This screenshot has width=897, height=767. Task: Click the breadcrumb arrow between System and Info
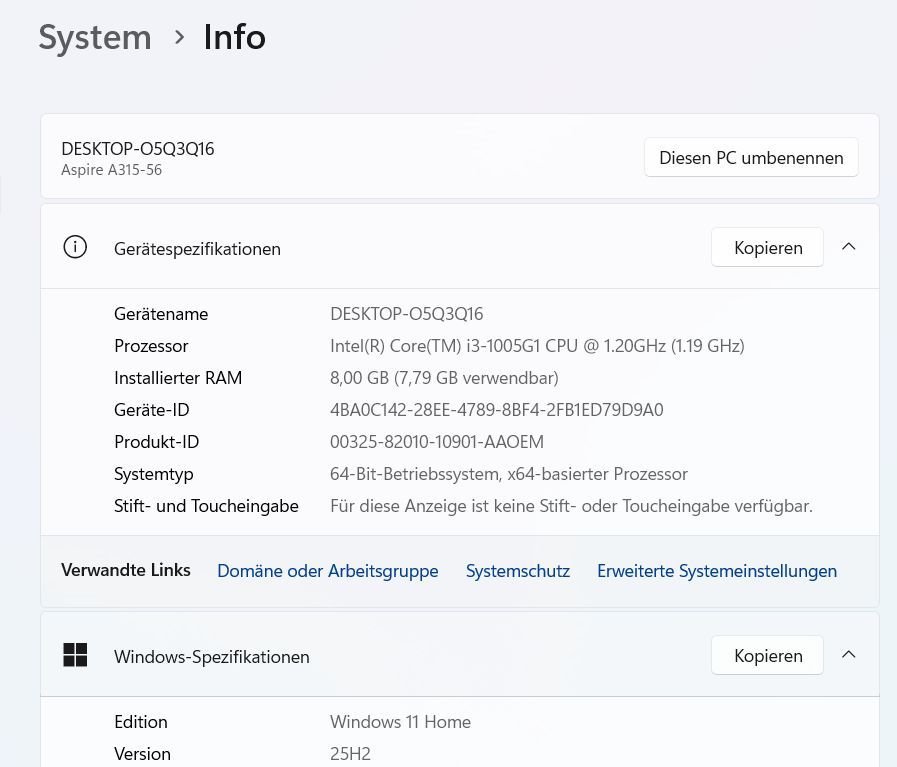180,38
